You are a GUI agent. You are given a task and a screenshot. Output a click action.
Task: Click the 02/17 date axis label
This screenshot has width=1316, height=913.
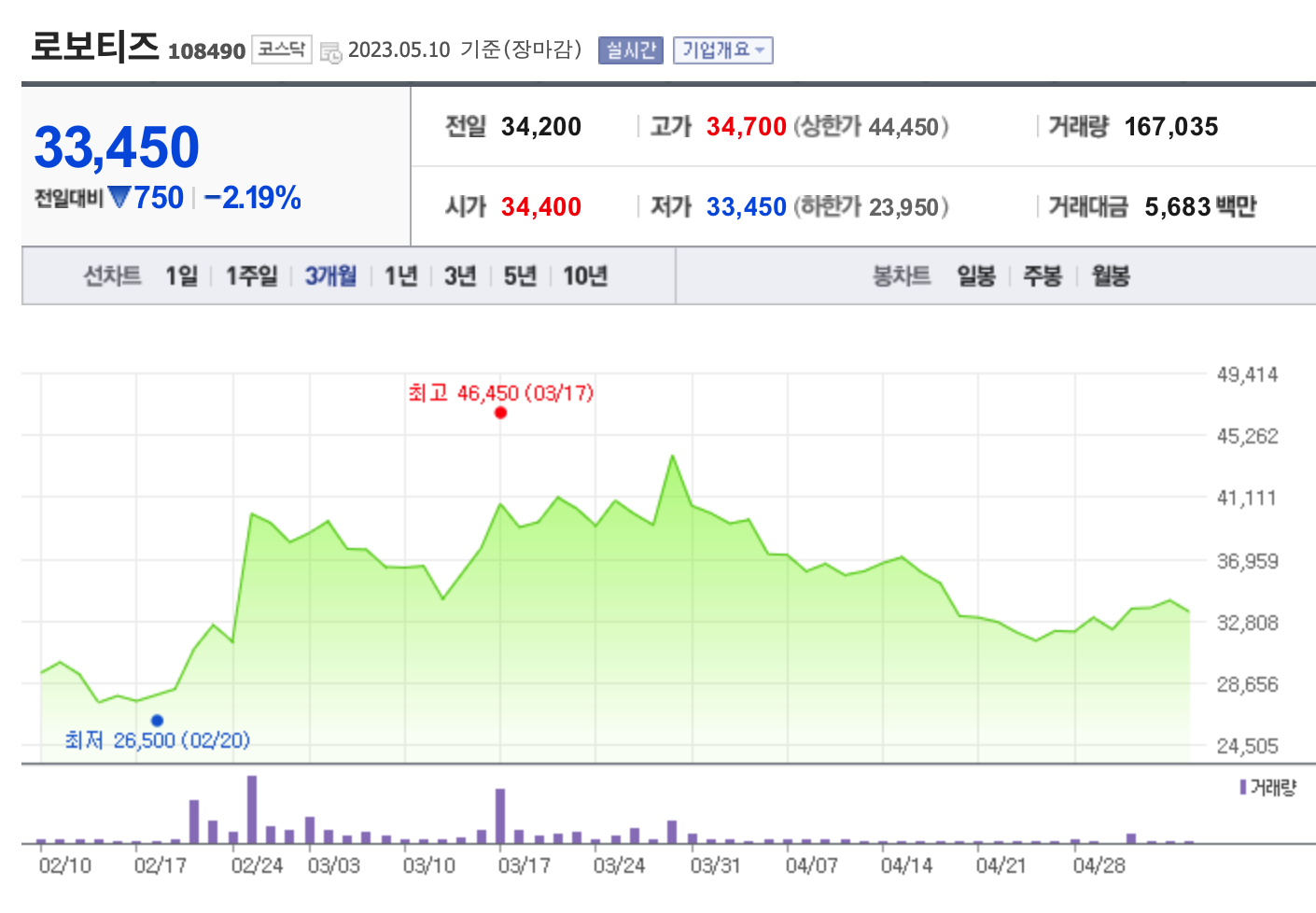(161, 865)
